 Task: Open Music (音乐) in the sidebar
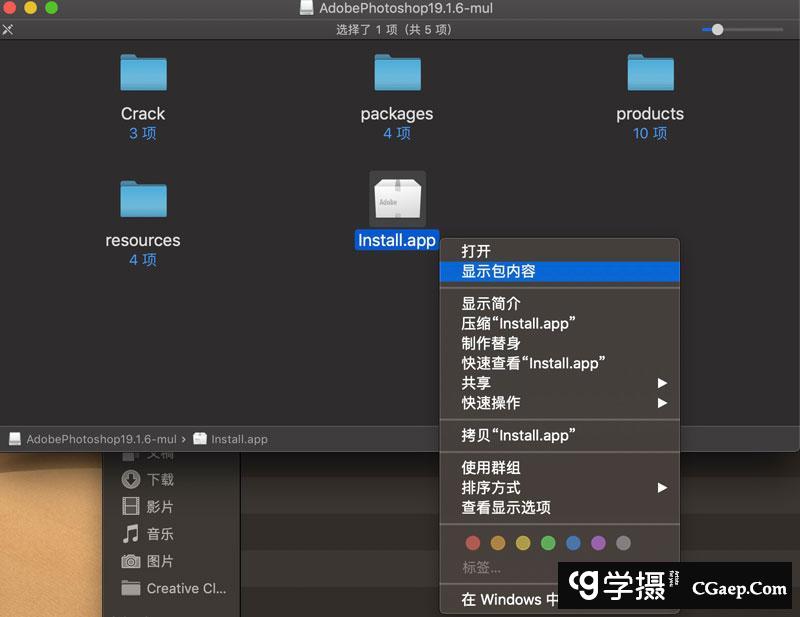tap(160, 534)
